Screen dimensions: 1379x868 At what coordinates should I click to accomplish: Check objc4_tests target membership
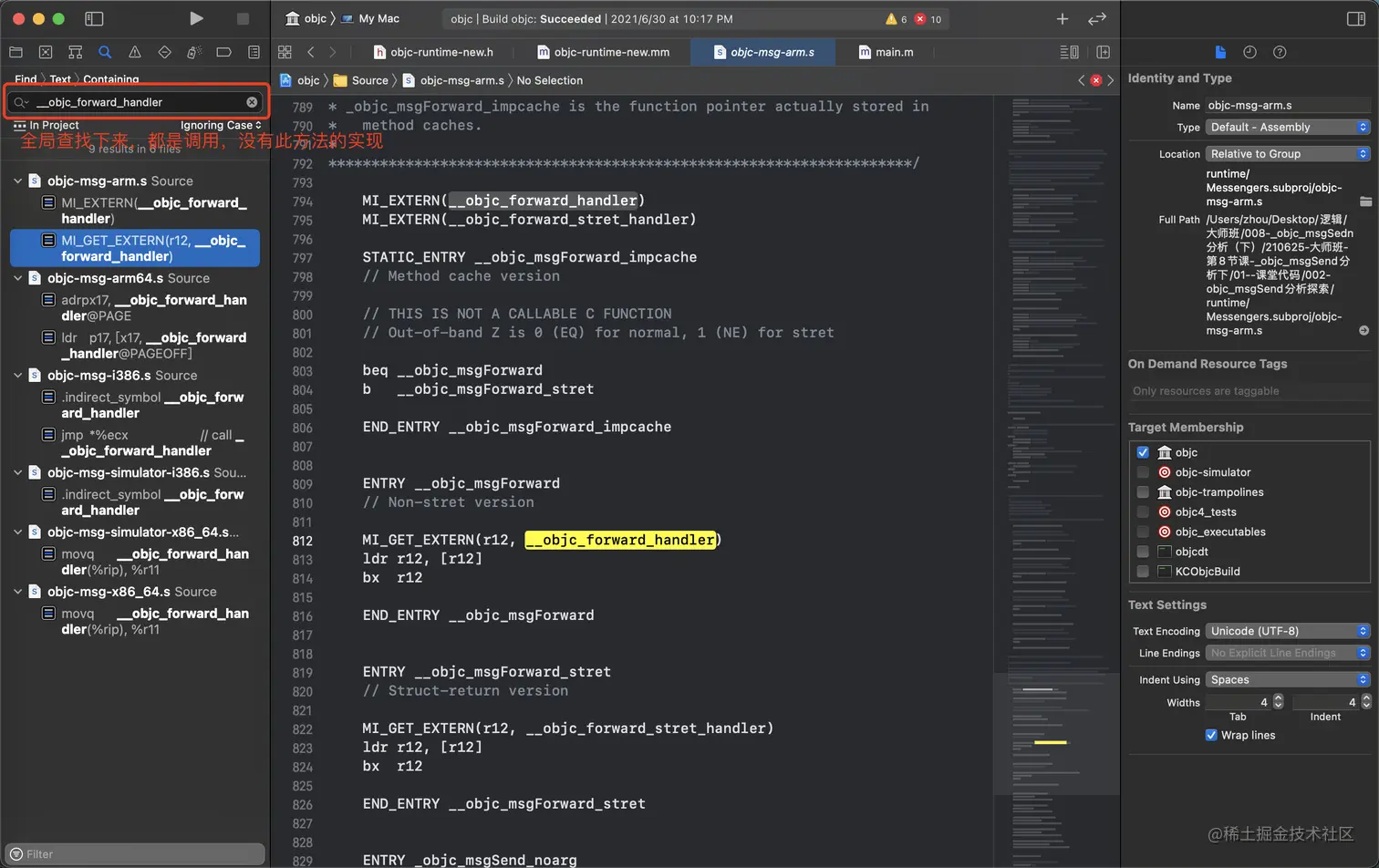click(1143, 511)
